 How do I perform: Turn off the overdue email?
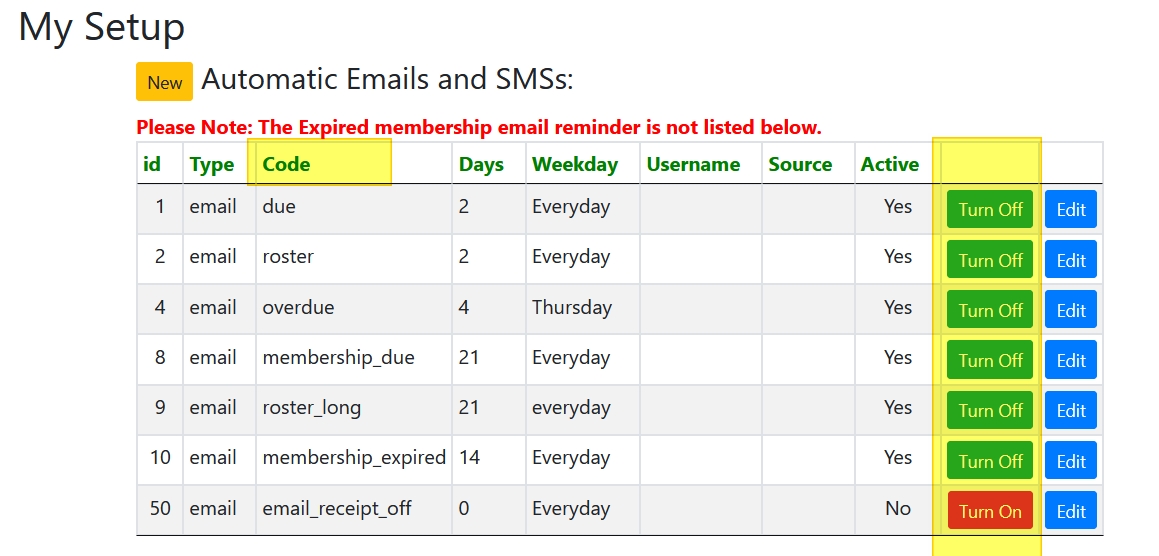click(x=990, y=310)
